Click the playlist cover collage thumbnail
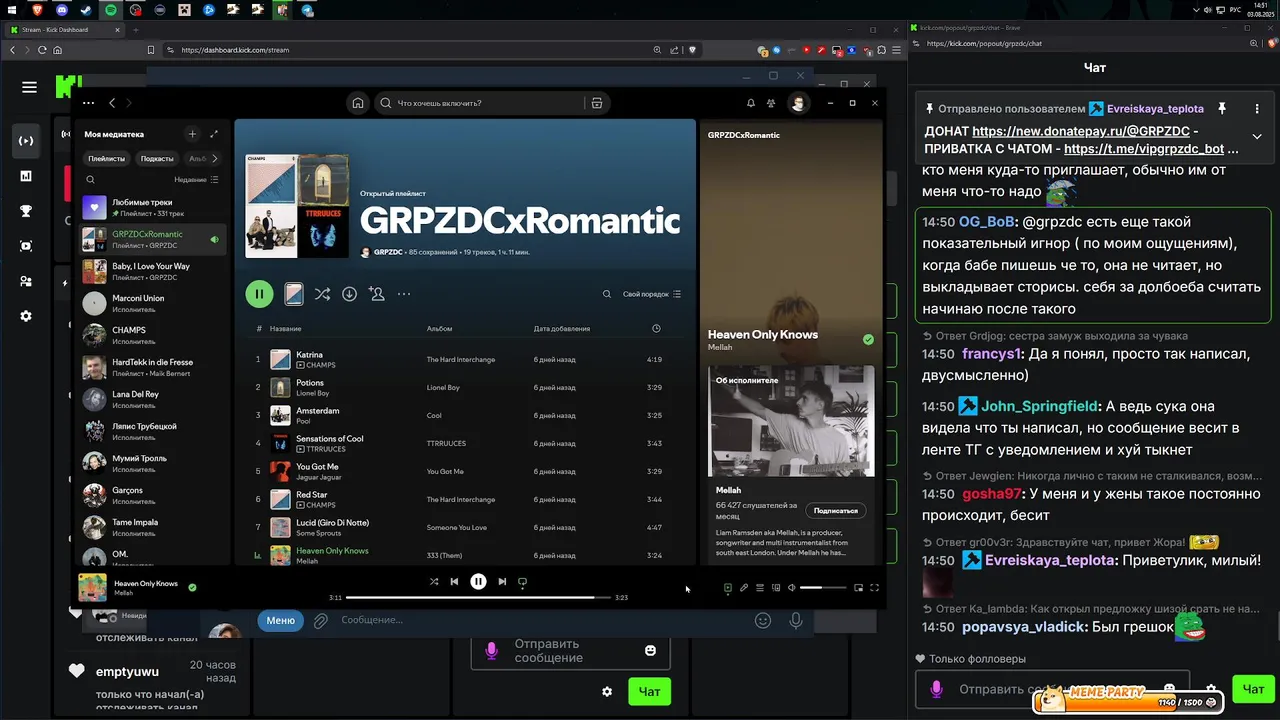Screen dimensions: 1280x720 [297, 206]
